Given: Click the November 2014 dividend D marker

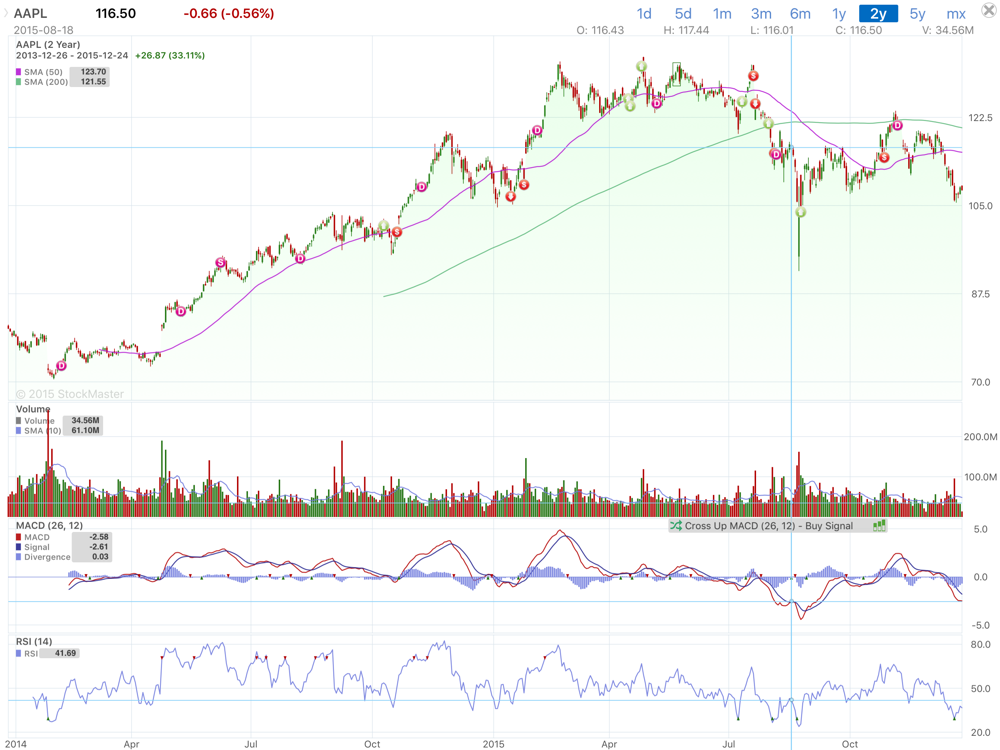Looking at the screenshot, I should click(x=422, y=187).
